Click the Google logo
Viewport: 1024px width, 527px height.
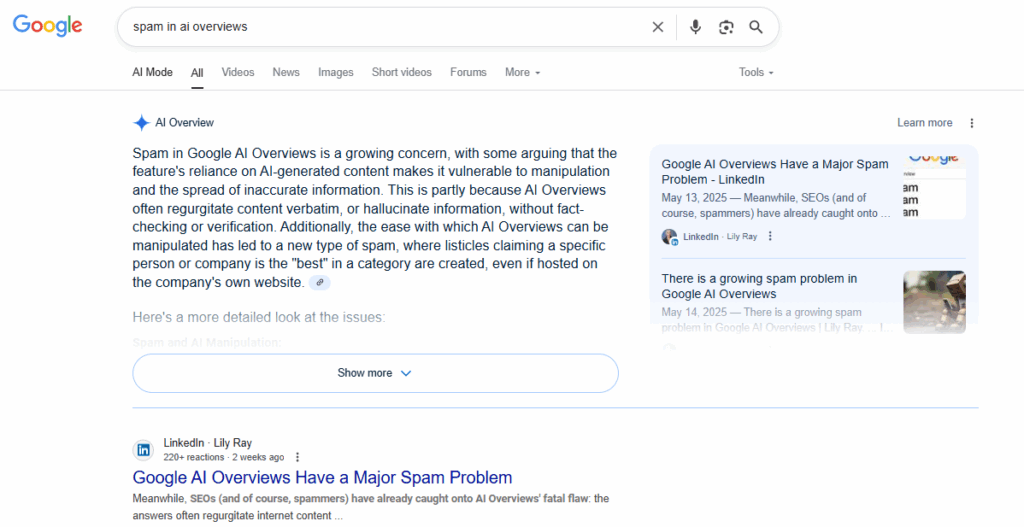[x=48, y=25]
